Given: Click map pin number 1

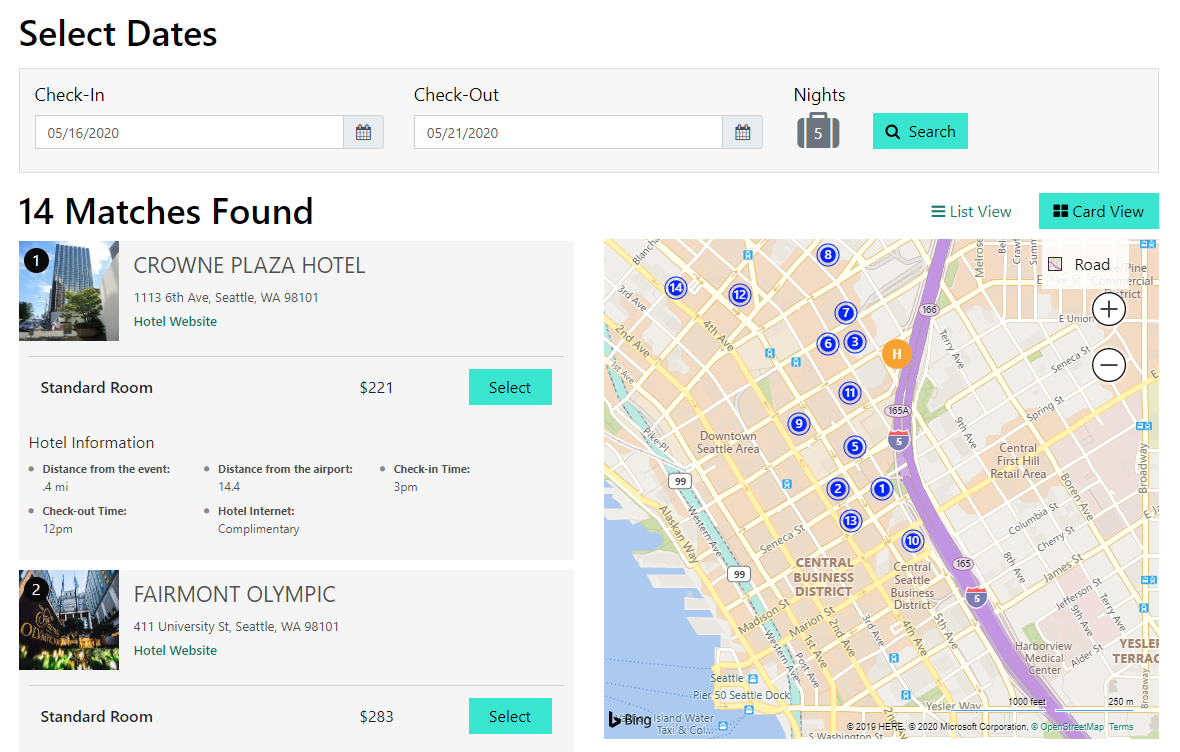Looking at the screenshot, I should point(882,489).
